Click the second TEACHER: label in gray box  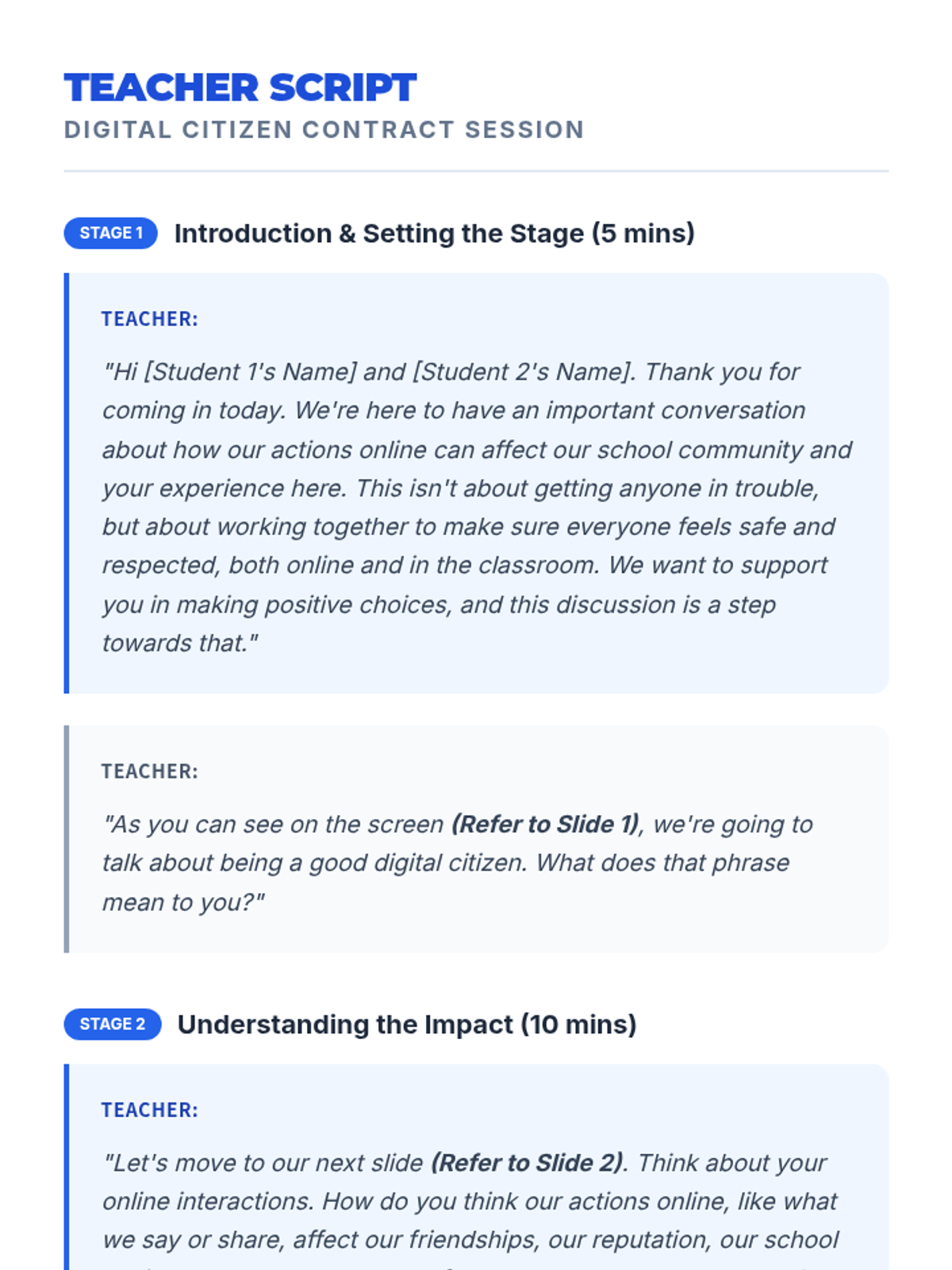[x=149, y=772]
